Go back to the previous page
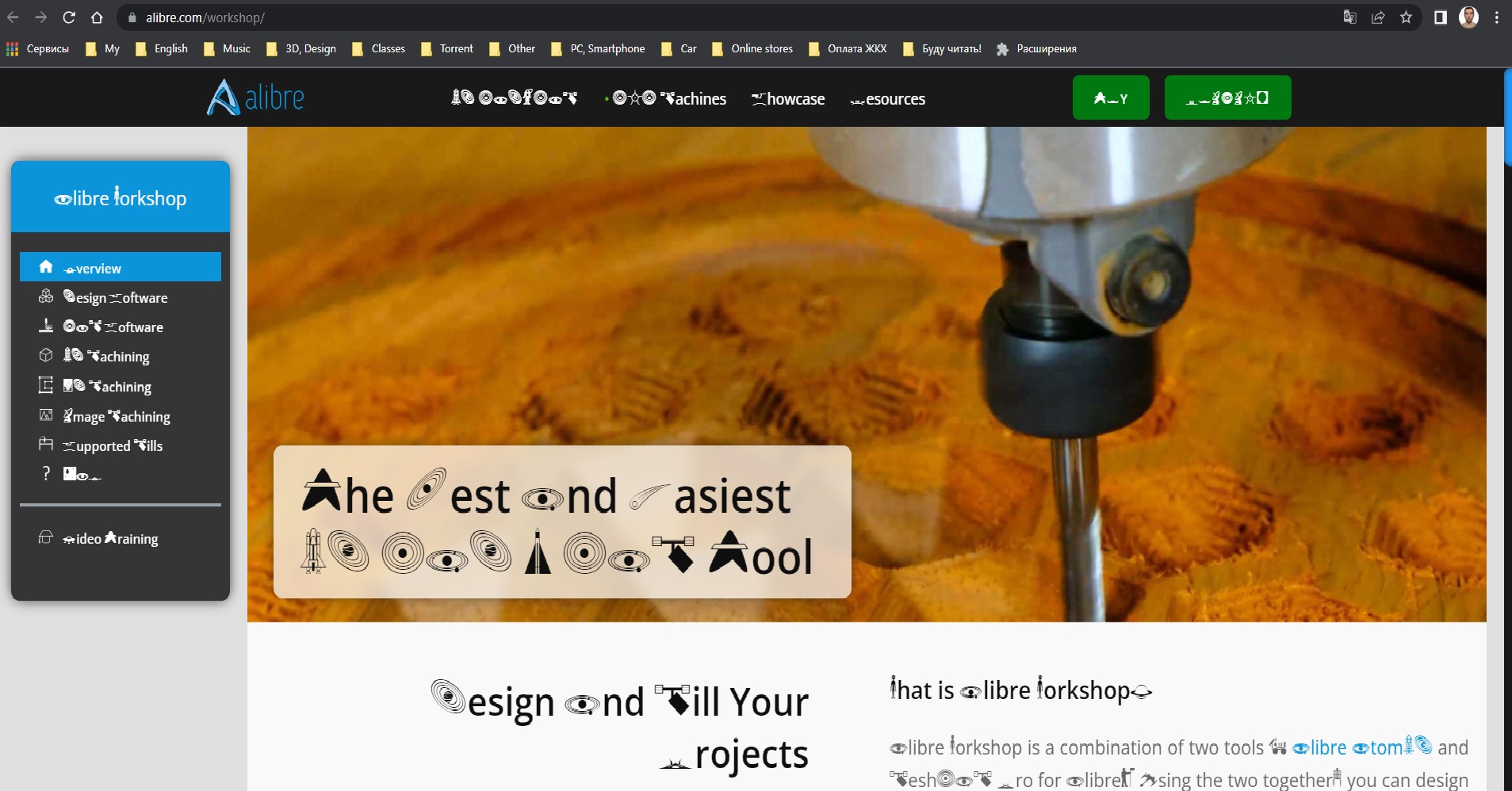1512x791 pixels. [13, 17]
